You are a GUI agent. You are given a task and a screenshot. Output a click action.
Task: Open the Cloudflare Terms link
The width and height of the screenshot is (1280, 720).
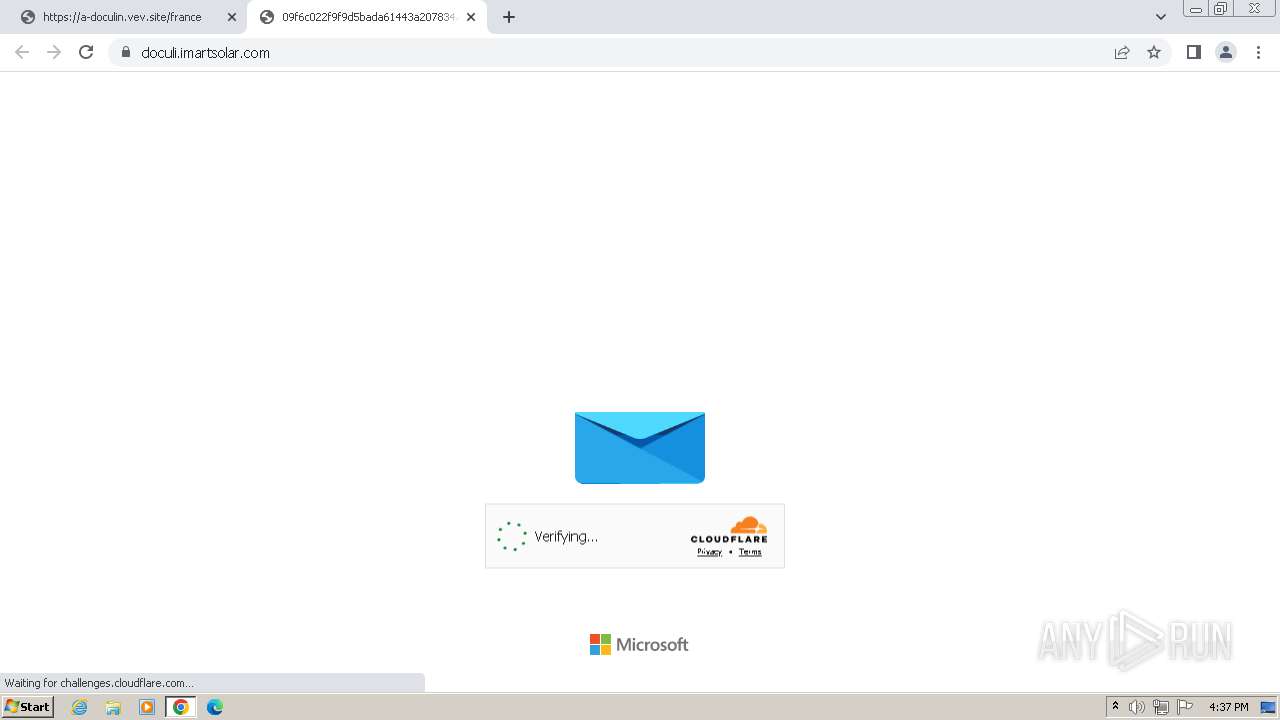pos(750,552)
